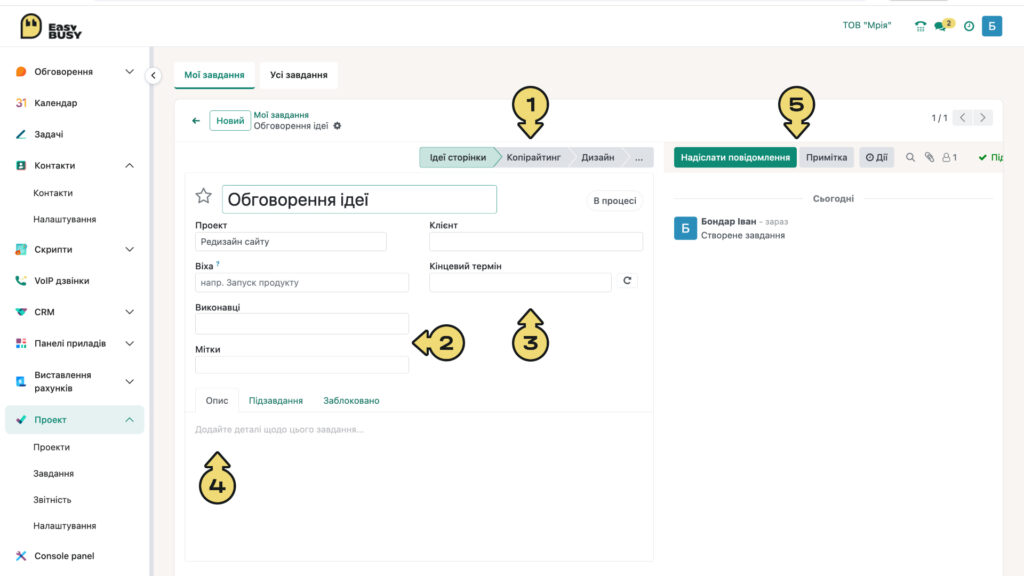Screen dimensions: 1024x576
Task: Click the CRM sidebar icon
Action: point(21,312)
